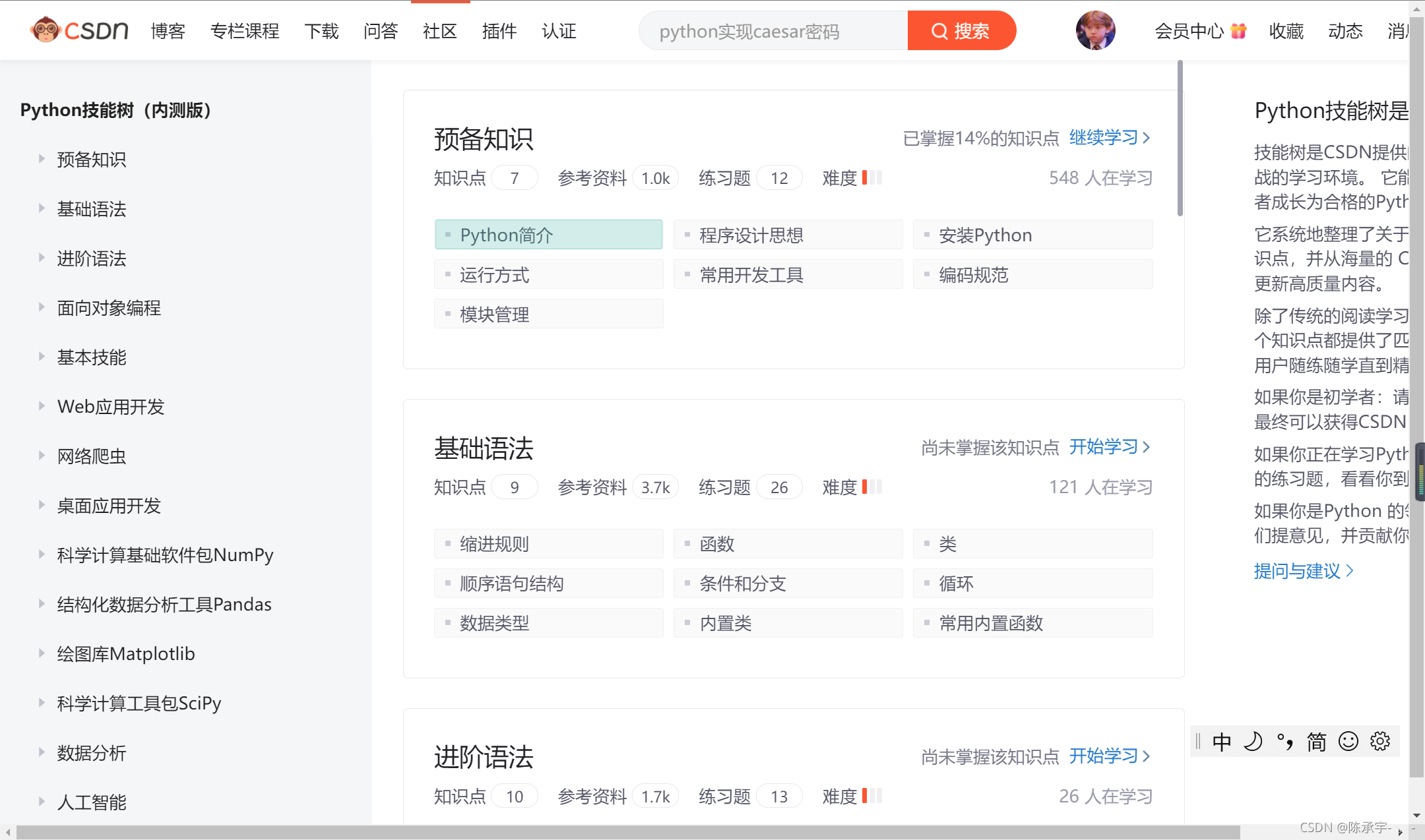Select the 缩进规则 knowledge point
Viewport: 1425px width, 840px height.
(x=549, y=544)
